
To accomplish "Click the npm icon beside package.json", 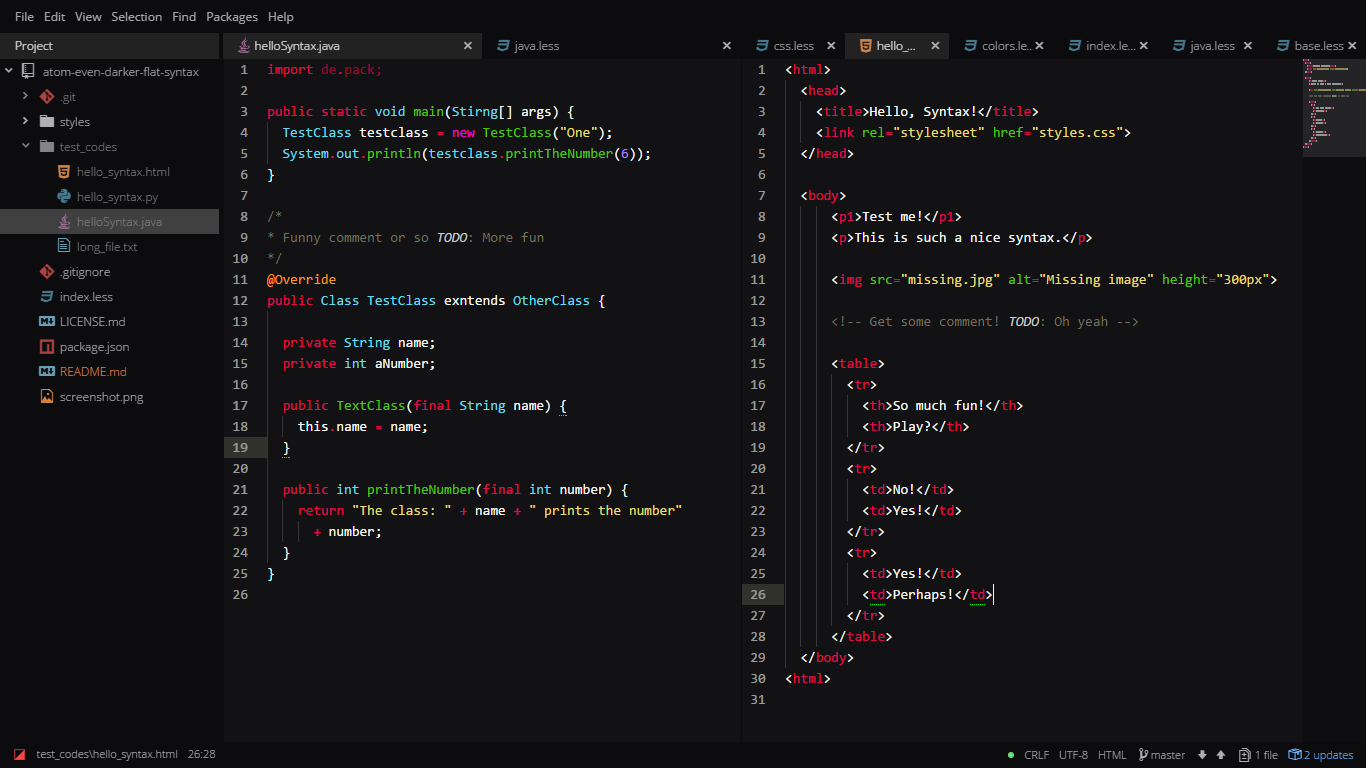I will [46, 347].
